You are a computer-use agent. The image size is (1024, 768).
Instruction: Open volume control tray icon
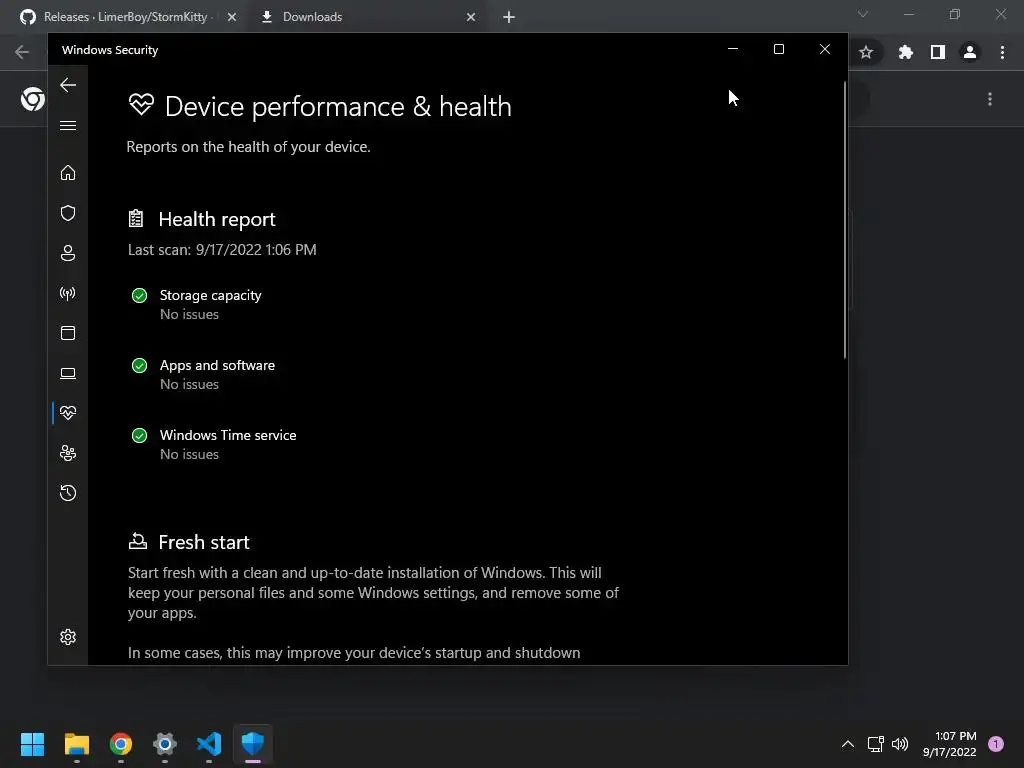coord(900,744)
